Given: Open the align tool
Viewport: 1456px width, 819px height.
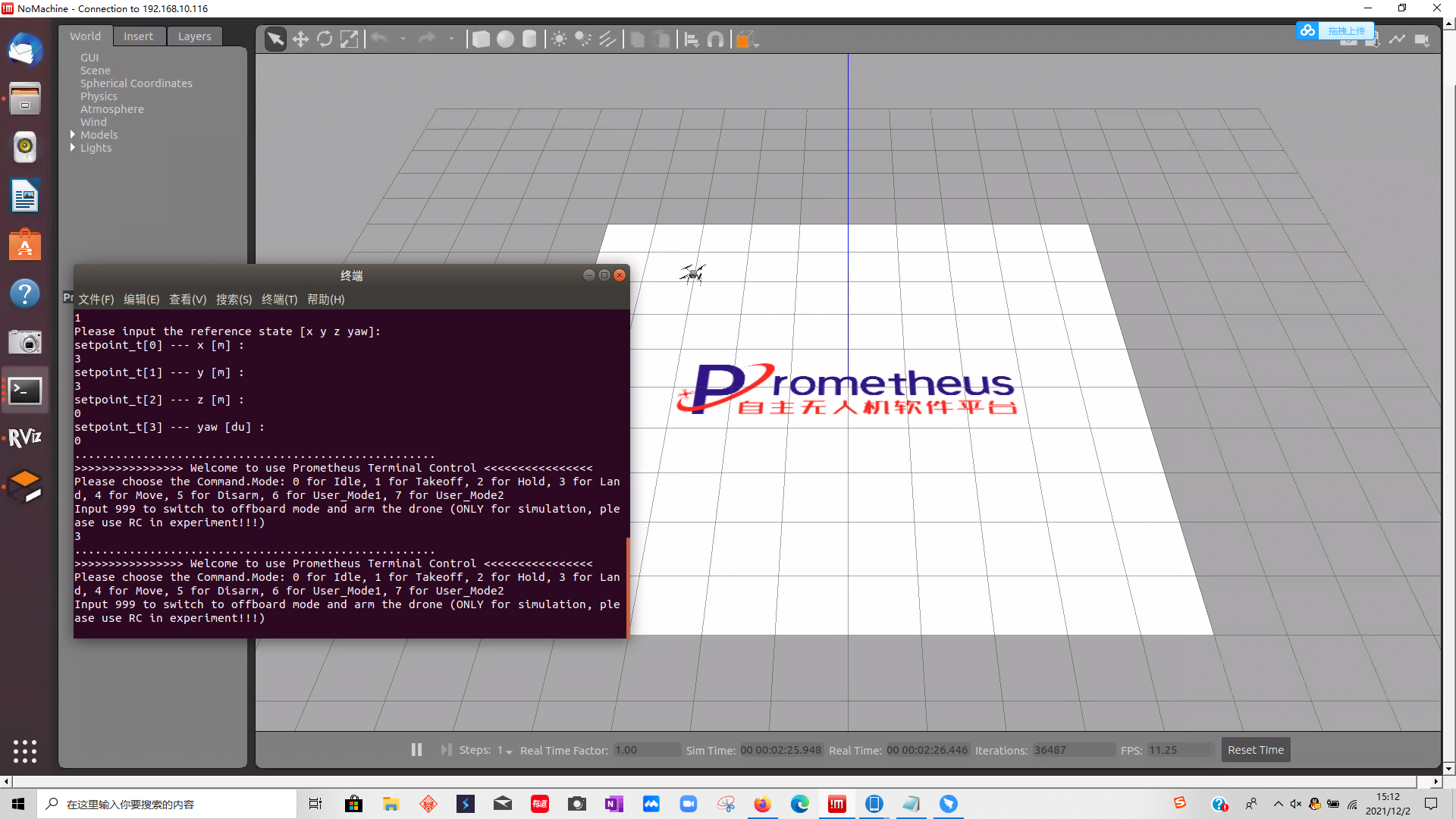Looking at the screenshot, I should click(x=692, y=39).
